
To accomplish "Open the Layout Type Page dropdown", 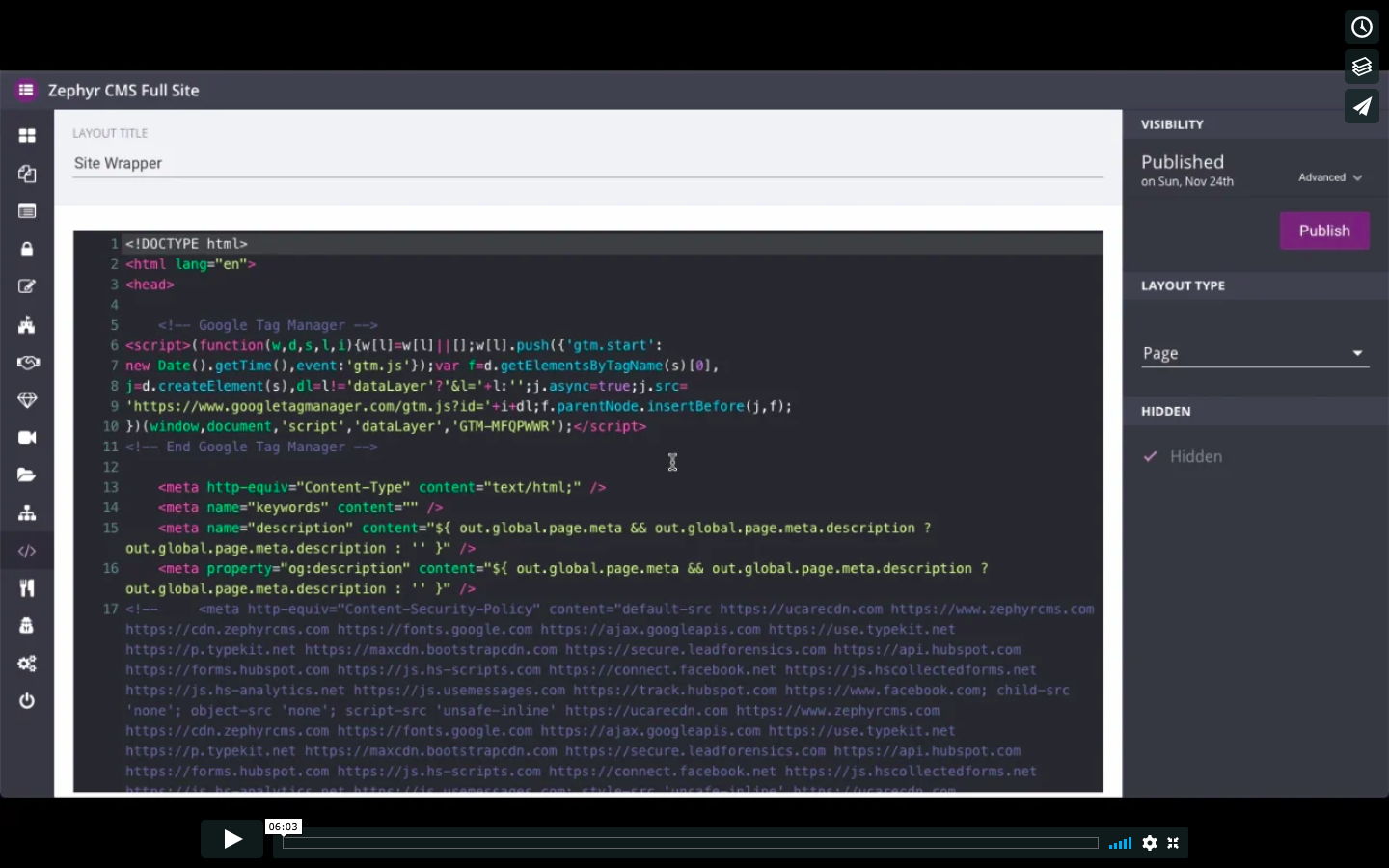I will pos(1255,353).
